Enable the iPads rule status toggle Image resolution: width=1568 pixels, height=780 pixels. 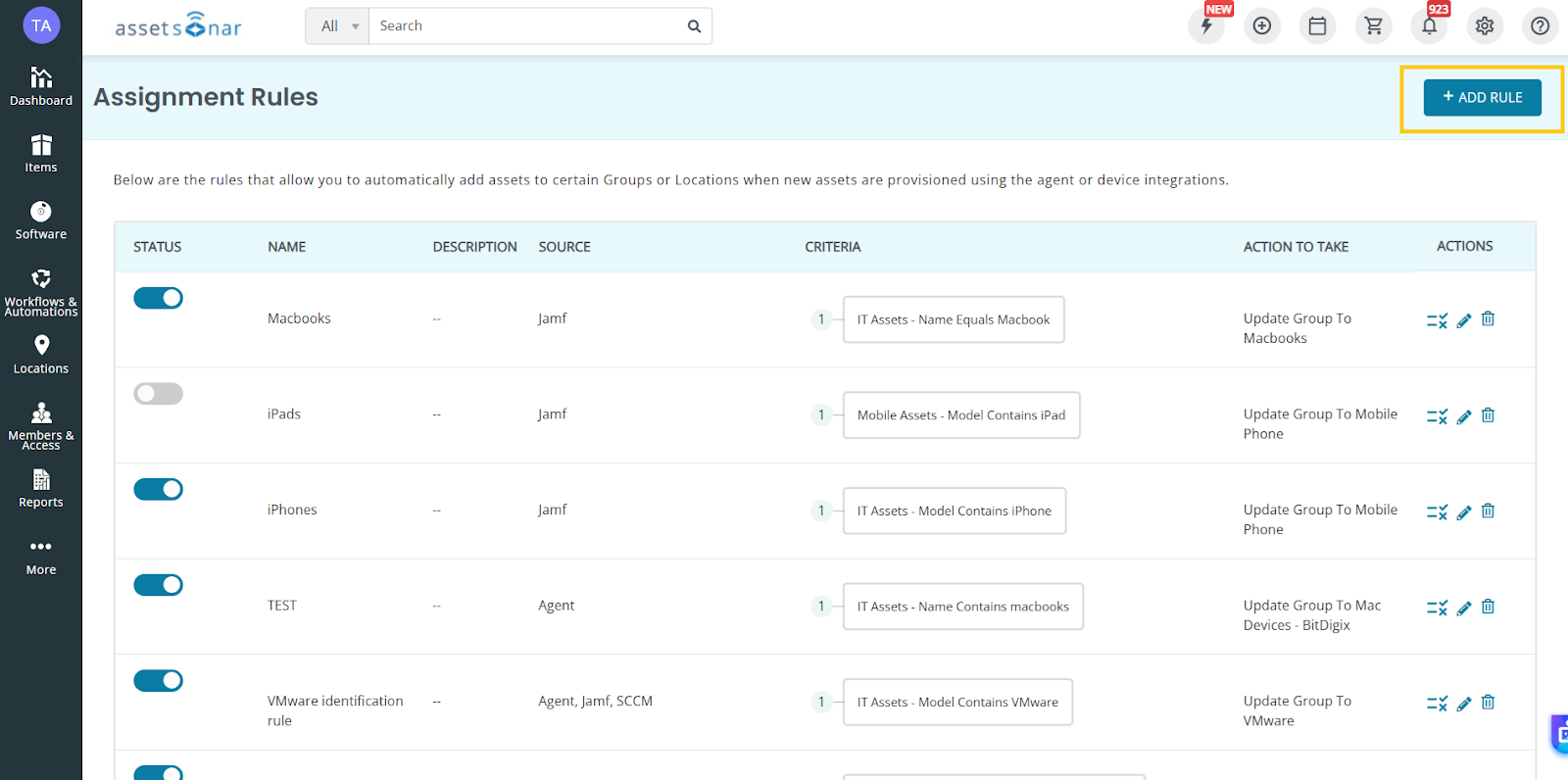coord(158,394)
